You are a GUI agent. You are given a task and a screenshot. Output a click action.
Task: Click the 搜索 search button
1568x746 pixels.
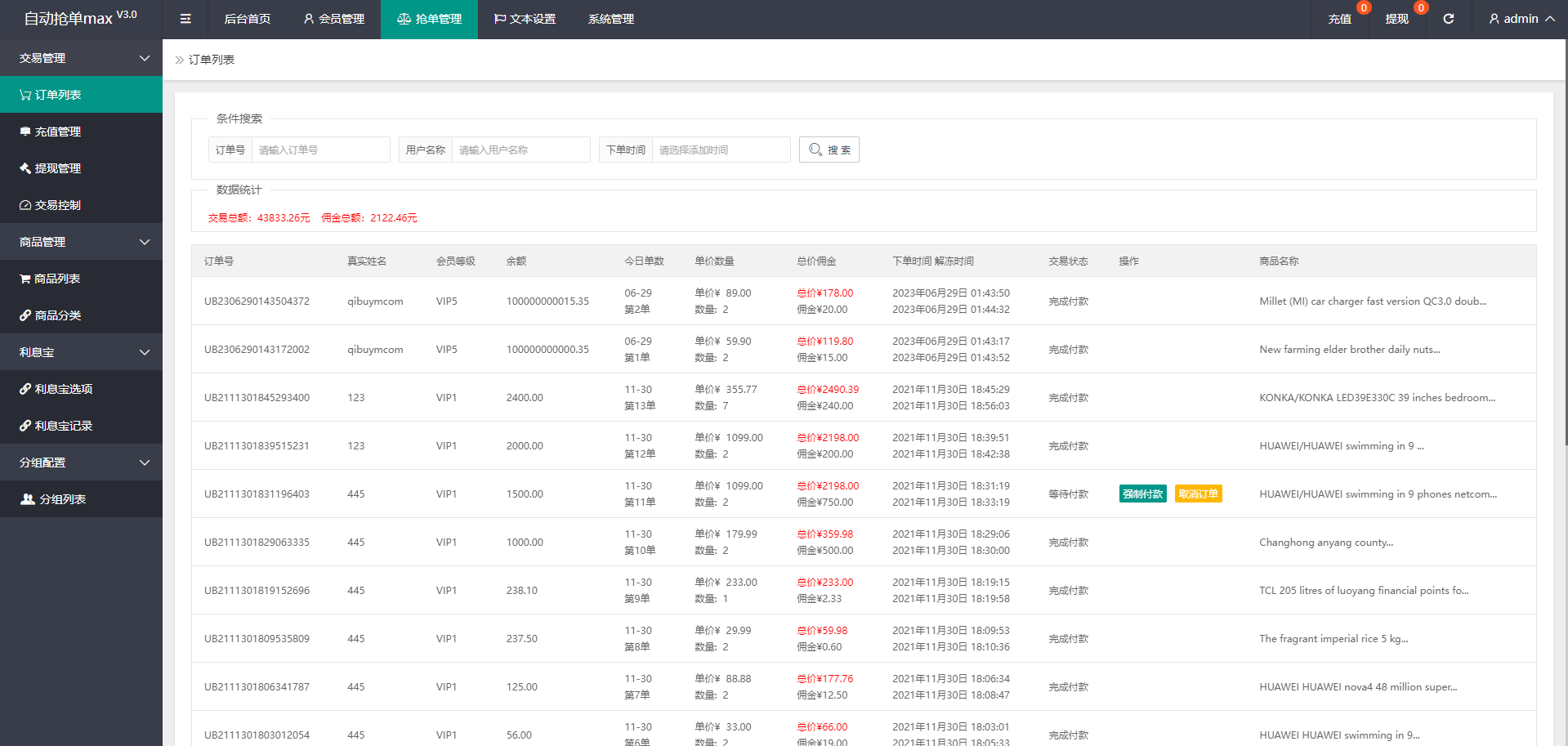tap(829, 150)
